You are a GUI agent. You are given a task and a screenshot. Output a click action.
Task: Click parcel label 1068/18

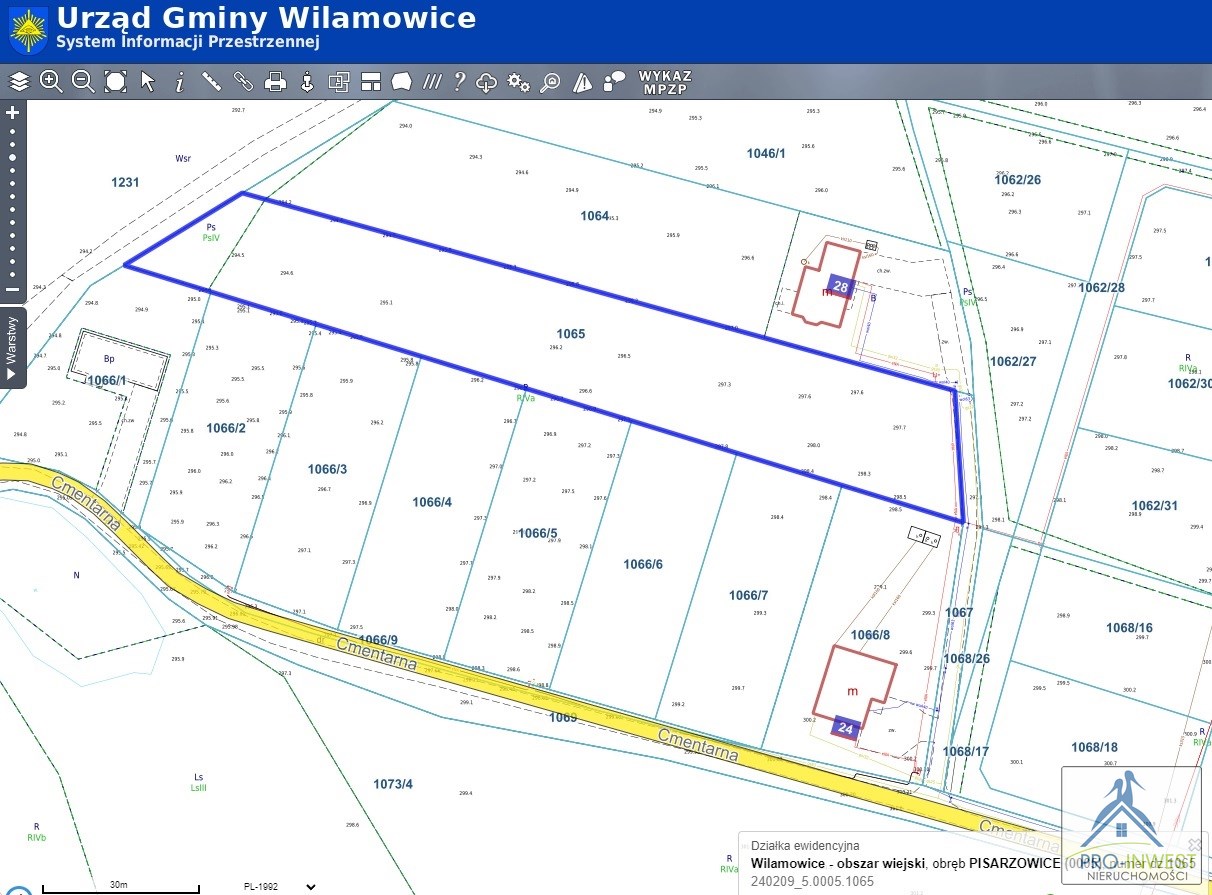click(x=1095, y=747)
